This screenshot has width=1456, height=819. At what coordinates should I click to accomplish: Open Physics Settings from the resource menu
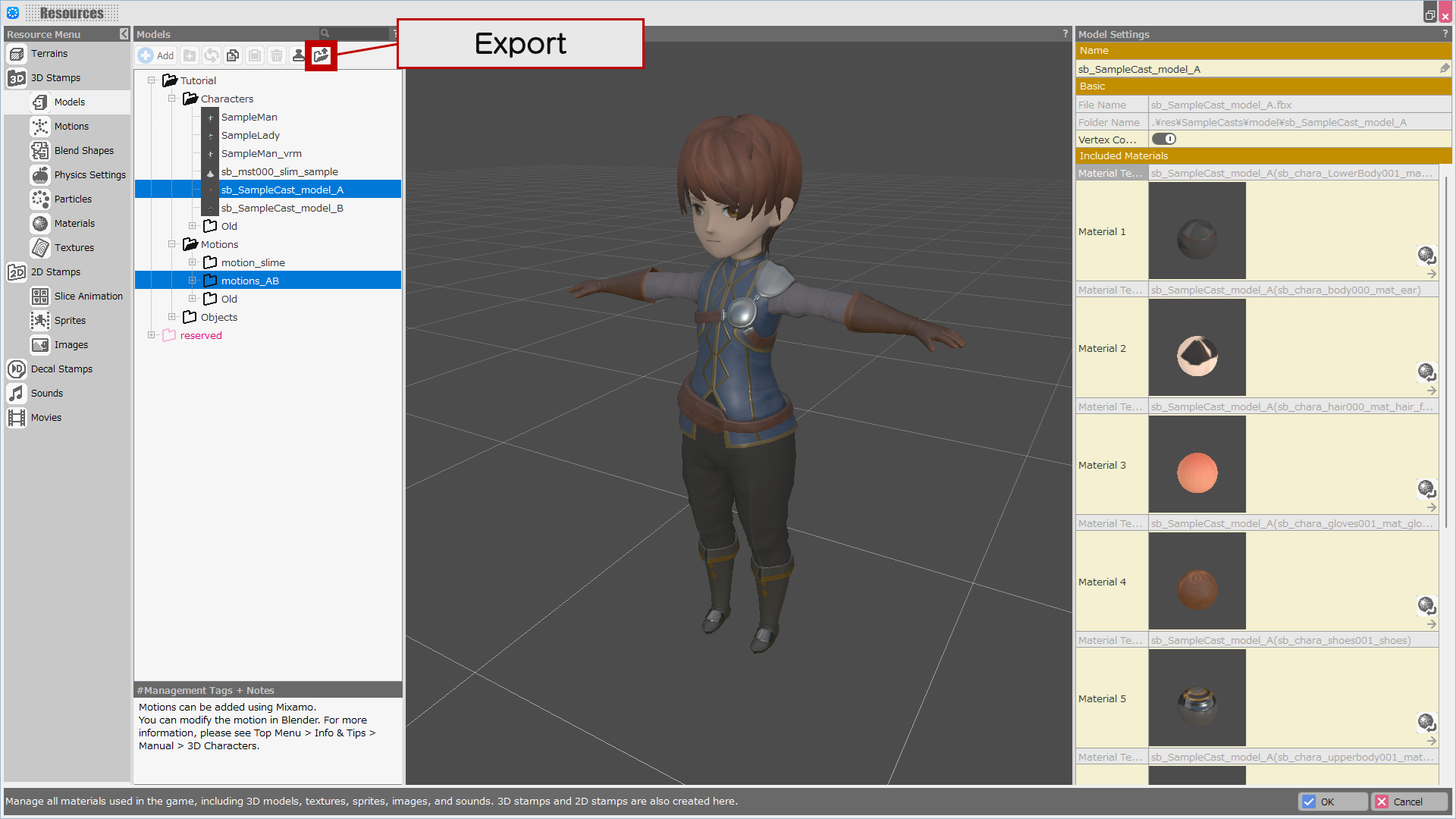[x=89, y=174]
